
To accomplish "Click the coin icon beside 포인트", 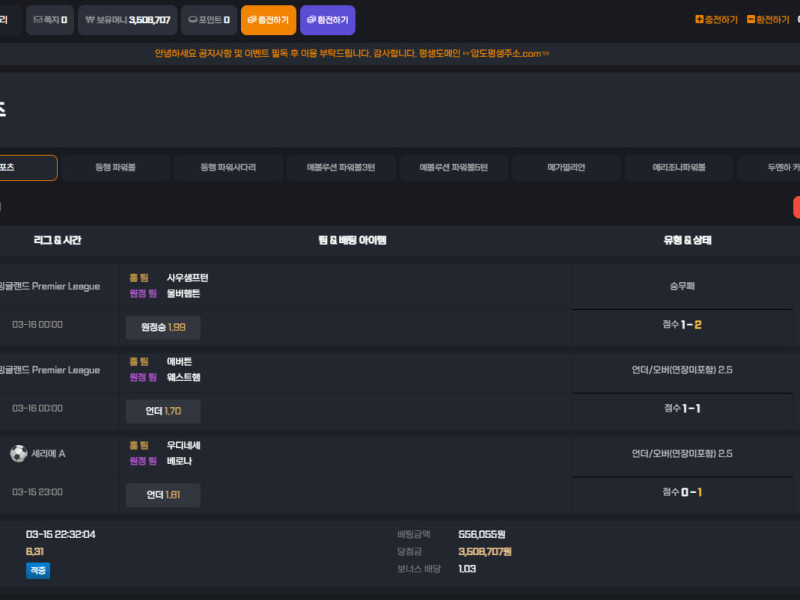I will (192, 20).
